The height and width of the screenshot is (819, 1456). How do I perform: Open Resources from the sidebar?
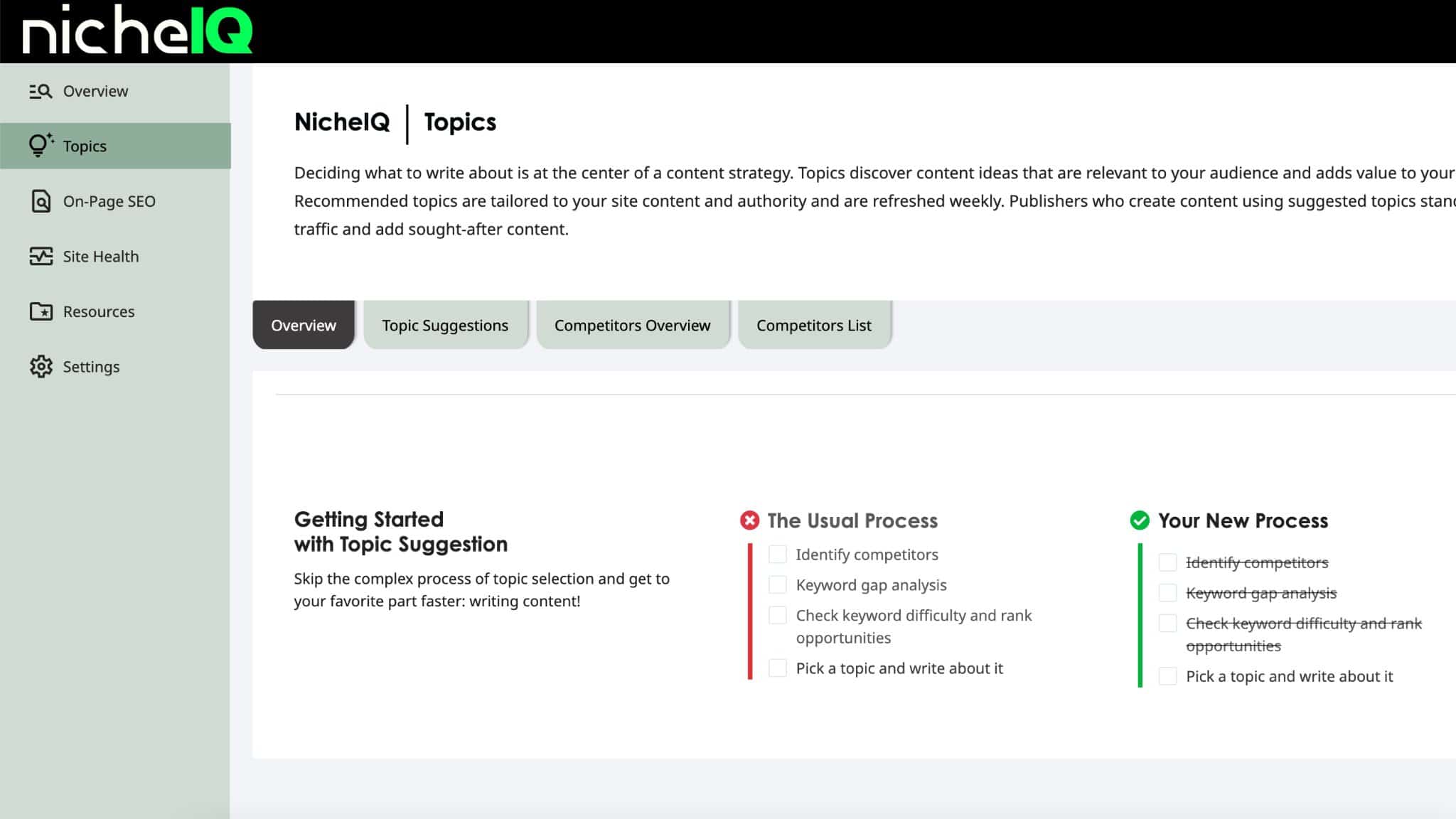115,311
